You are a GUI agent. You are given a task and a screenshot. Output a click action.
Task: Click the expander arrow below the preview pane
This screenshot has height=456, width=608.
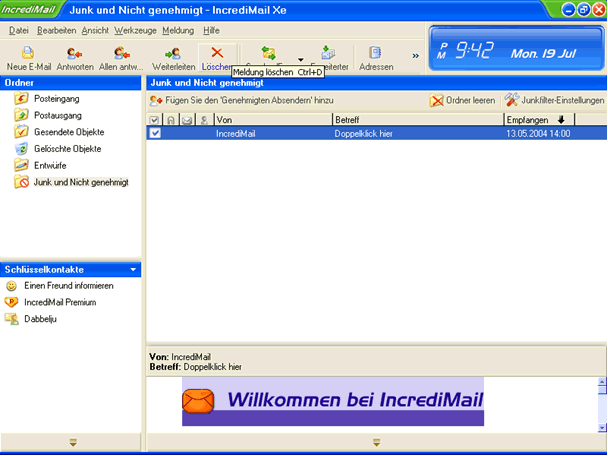(x=376, y=442)
